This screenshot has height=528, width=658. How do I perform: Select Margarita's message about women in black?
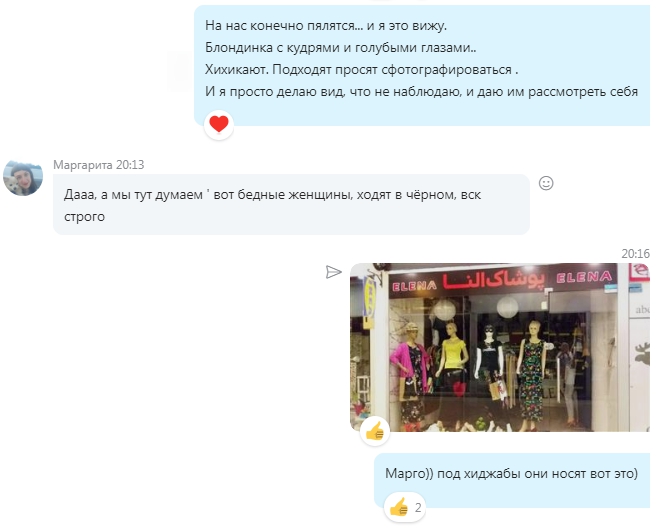[291, 204]
